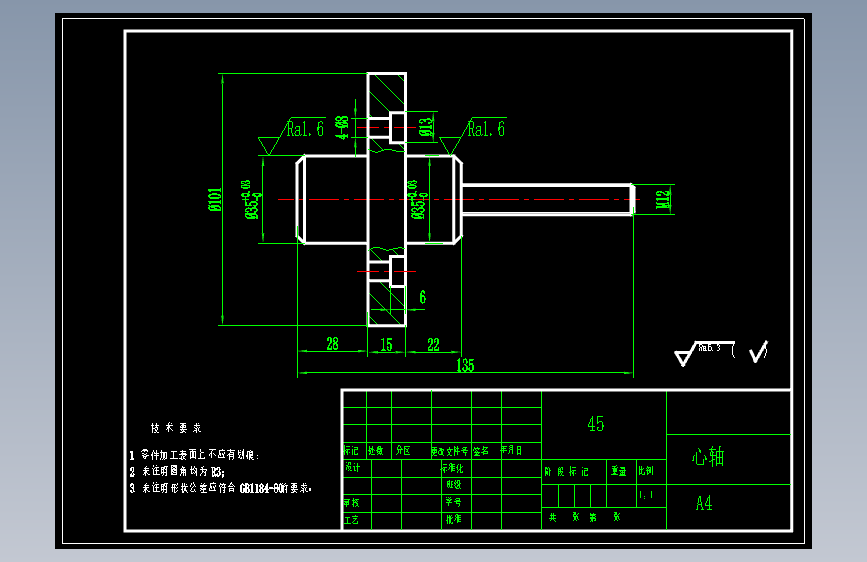Select the 22 length dimension

434,345
